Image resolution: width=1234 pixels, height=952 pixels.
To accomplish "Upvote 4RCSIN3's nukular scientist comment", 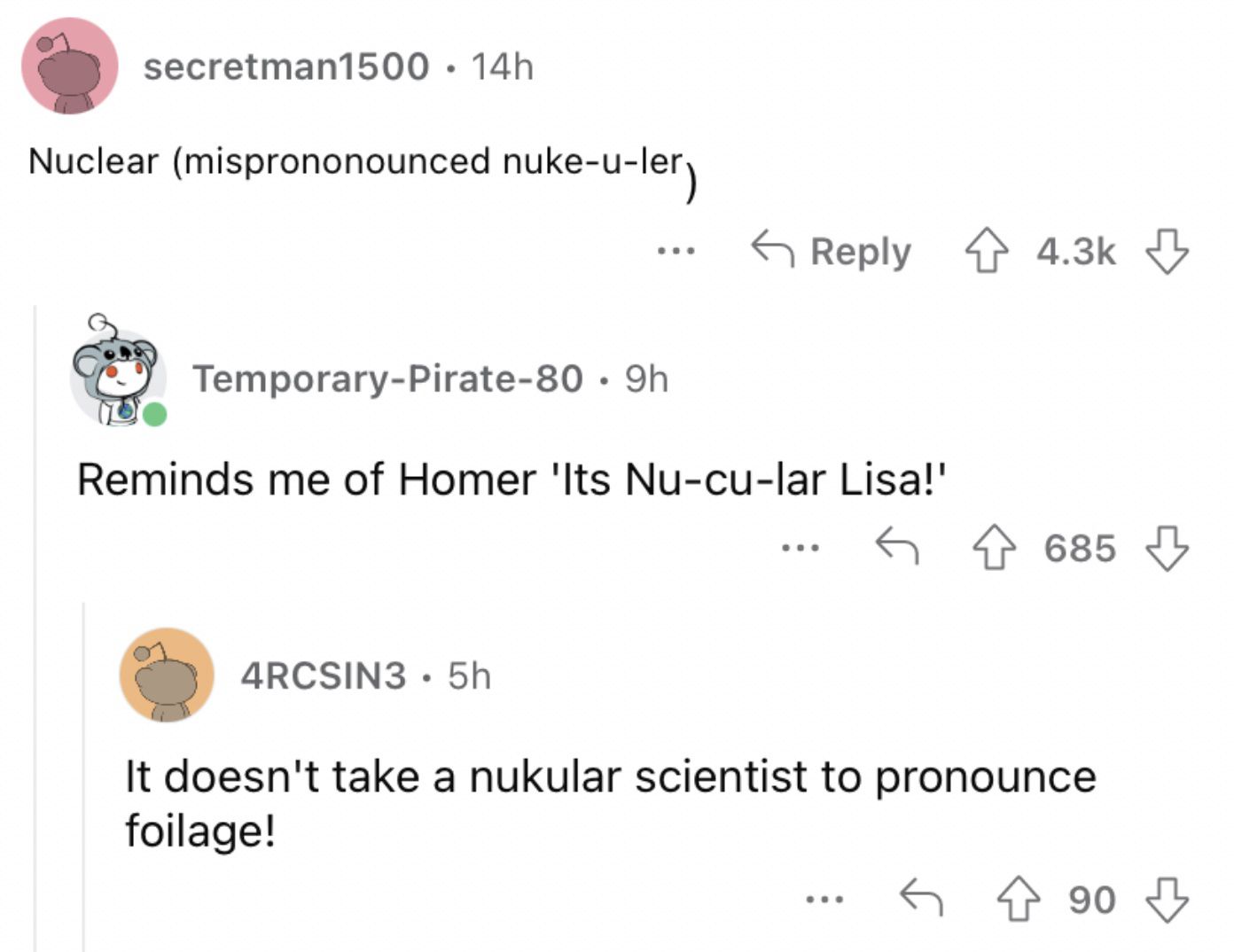I will (x=1019, y=899).
